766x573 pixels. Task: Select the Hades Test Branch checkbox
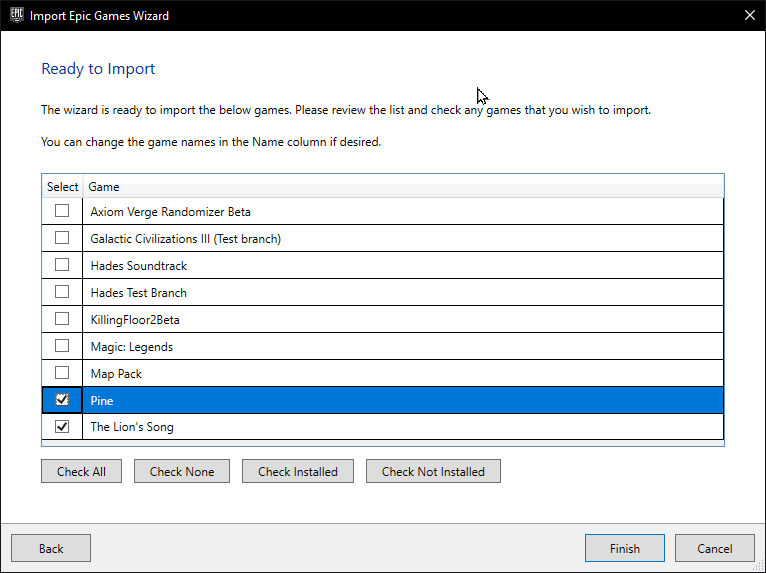pyautogui.click(x=62, y=292)
